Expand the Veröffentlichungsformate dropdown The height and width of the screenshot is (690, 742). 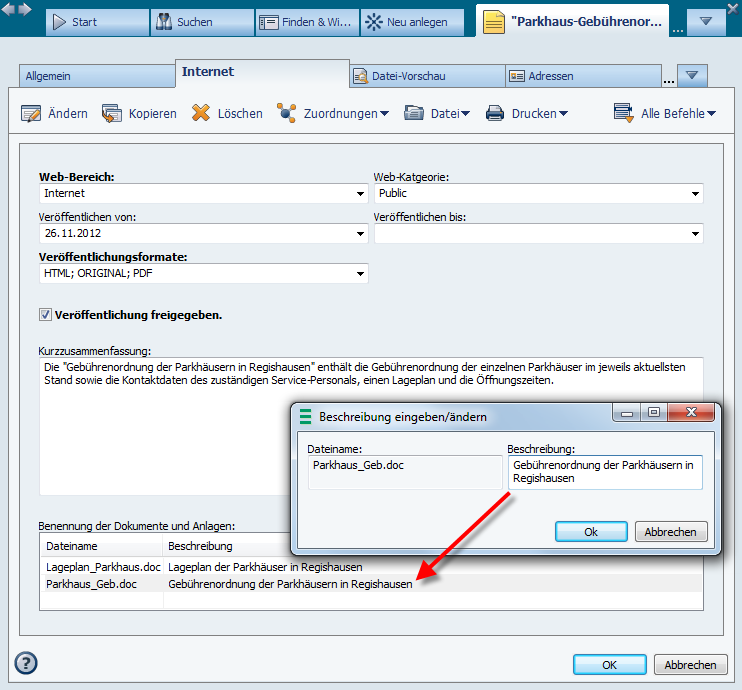coord(360,274)
